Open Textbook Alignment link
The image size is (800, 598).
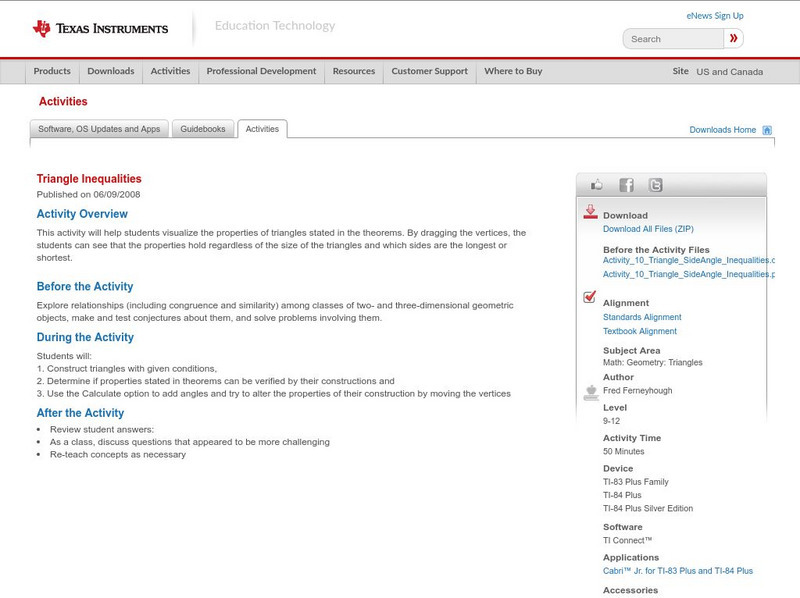[x=640, y=331]
